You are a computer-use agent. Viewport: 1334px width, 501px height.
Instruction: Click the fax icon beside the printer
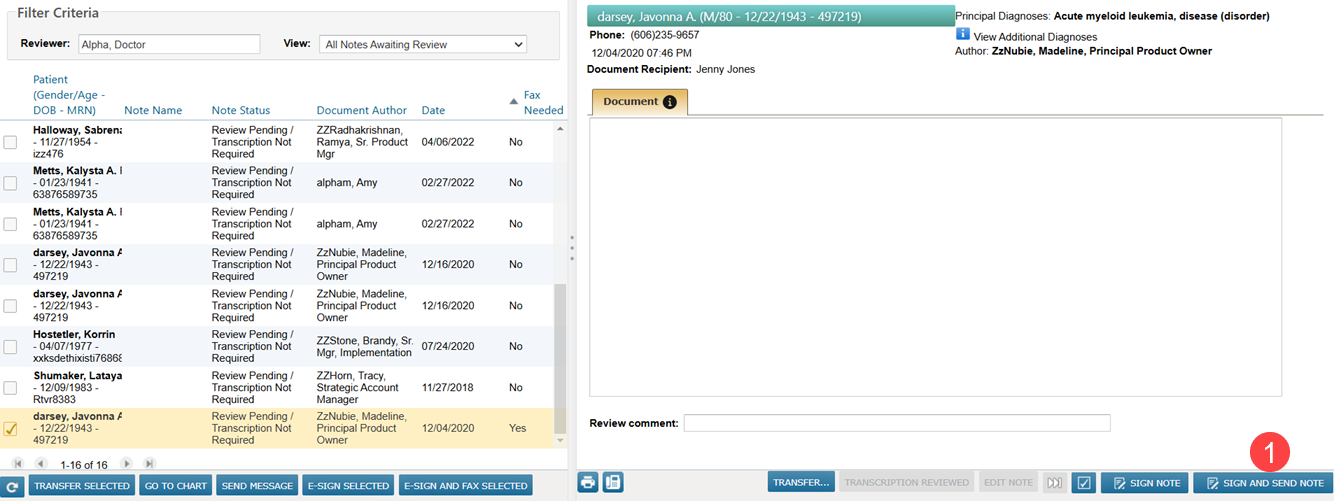click(x=613, y=482)
